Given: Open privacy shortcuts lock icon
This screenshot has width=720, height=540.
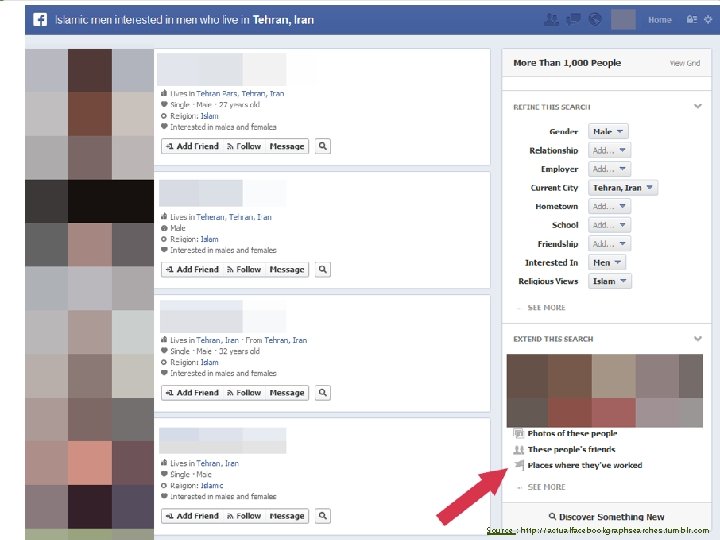Looking at the screenshot, I should click(692, 19).
